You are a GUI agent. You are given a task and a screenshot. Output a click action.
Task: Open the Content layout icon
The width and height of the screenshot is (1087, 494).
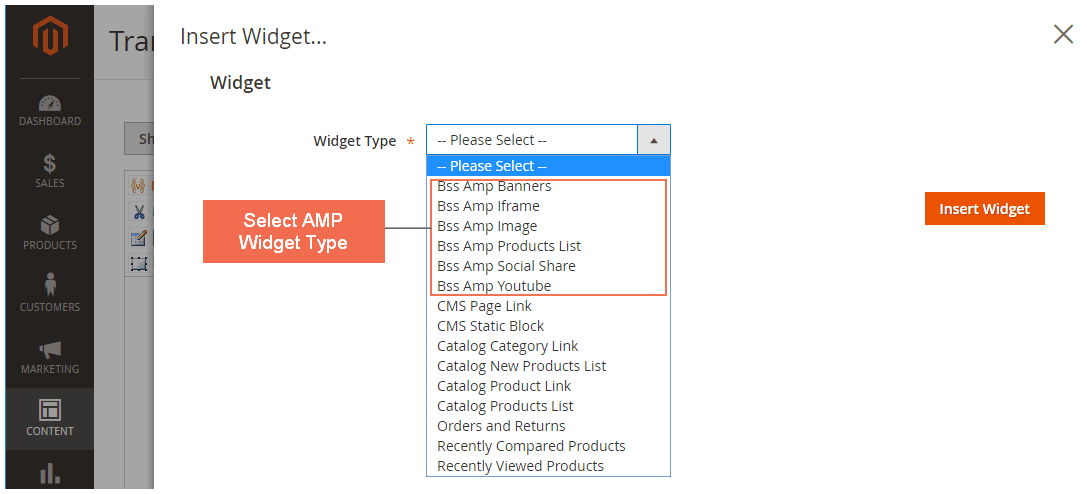pyautogui.click(x=50, y=410)
